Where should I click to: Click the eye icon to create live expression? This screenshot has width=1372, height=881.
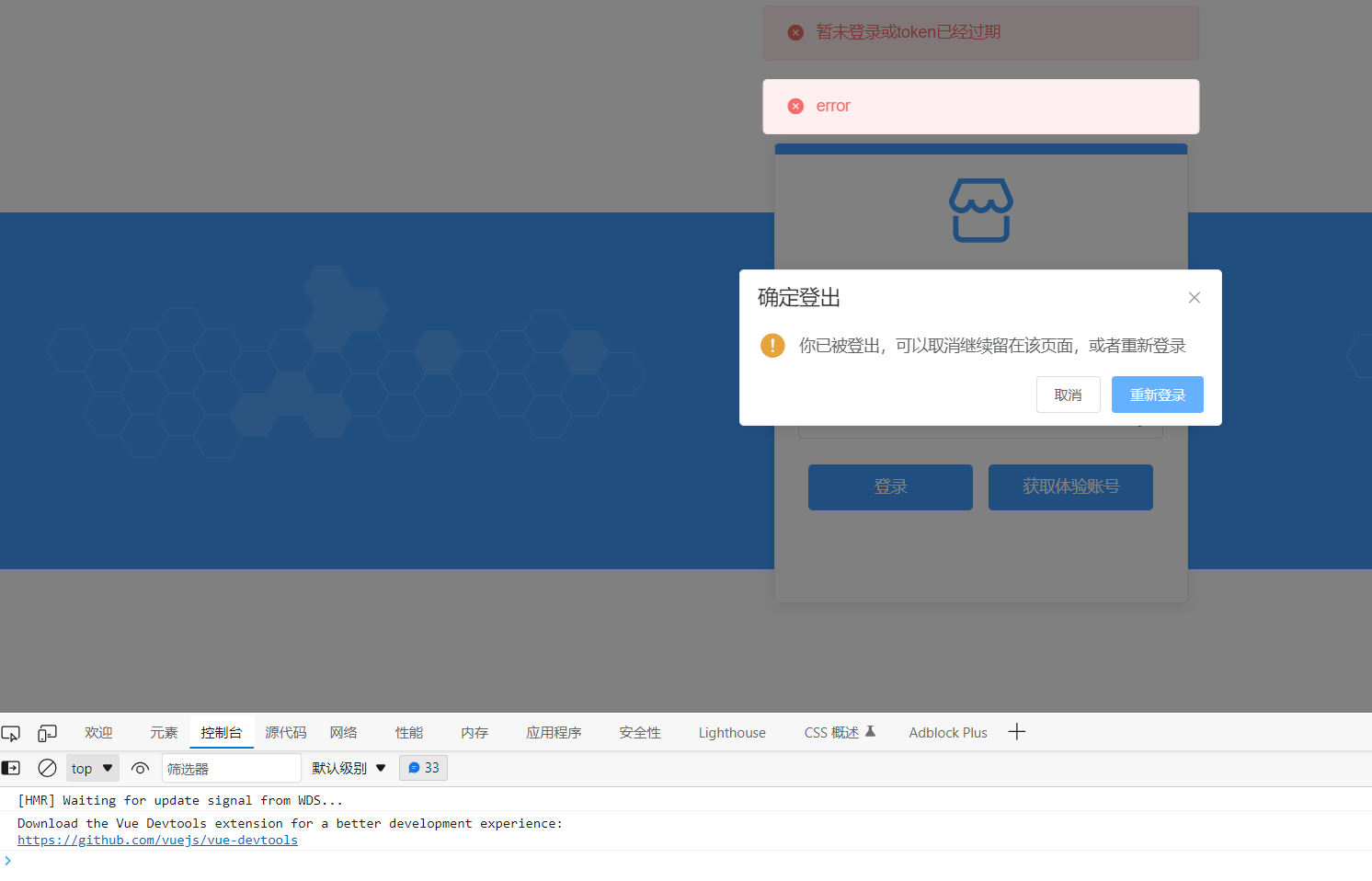click(140, 768)
